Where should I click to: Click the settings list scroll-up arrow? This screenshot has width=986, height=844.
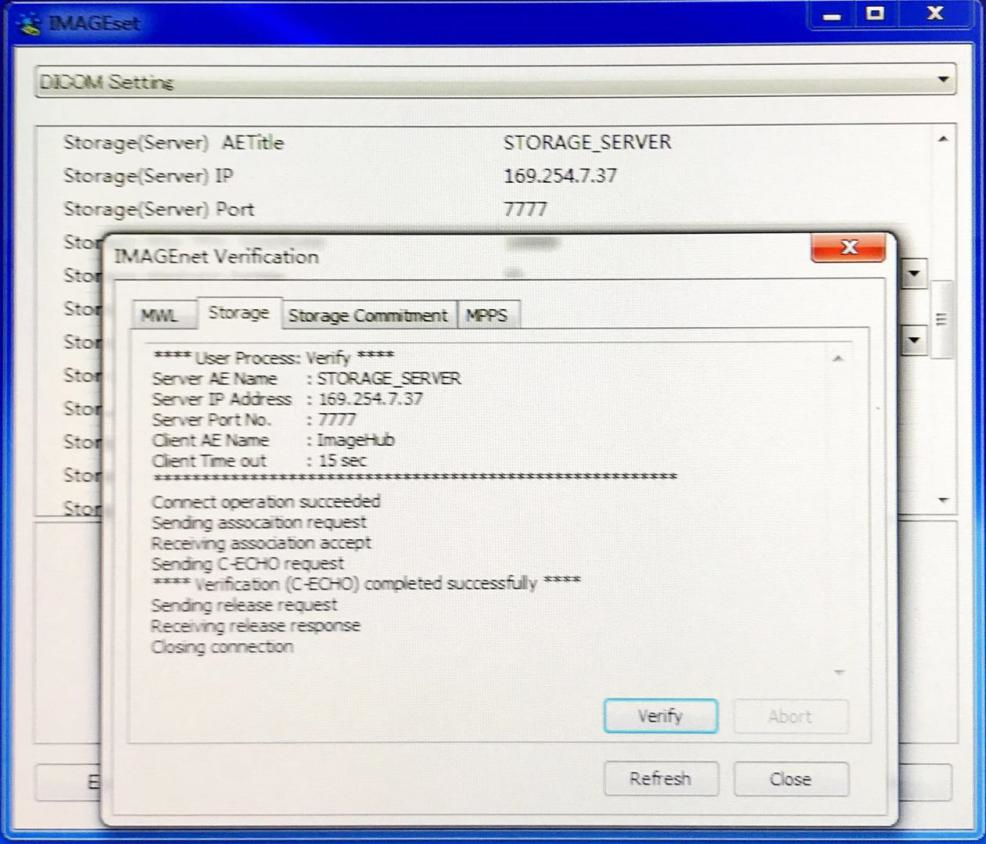(x=943, y=139)
